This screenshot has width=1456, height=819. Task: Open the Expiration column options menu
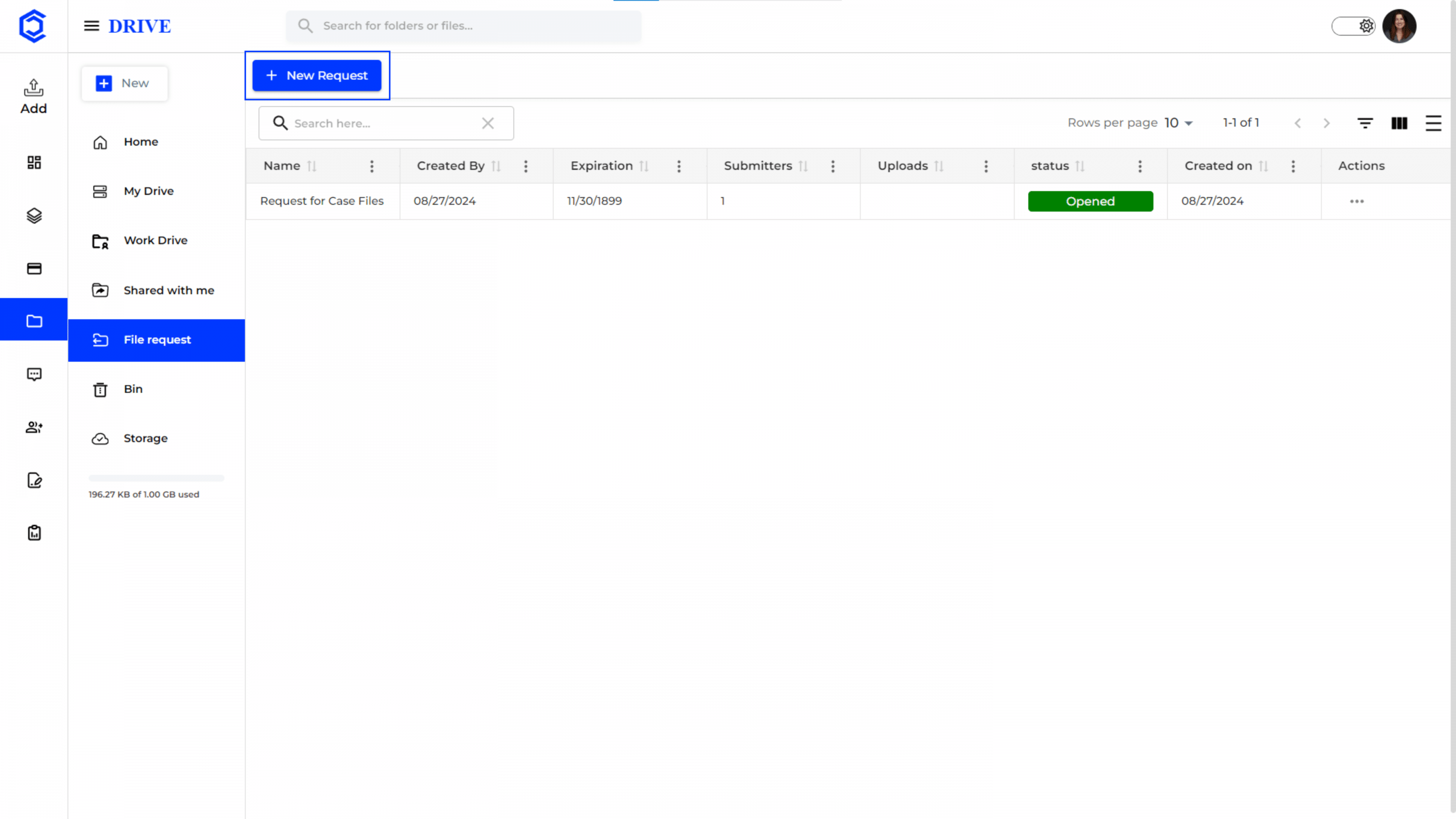coord(679,166)
